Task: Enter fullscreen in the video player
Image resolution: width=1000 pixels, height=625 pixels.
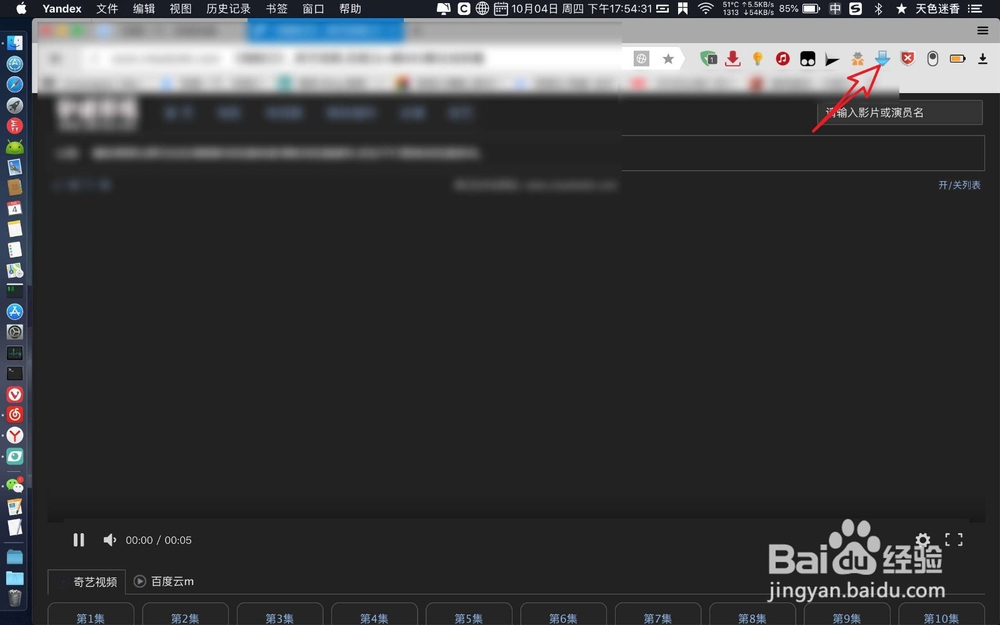Action: click(953, 540)
